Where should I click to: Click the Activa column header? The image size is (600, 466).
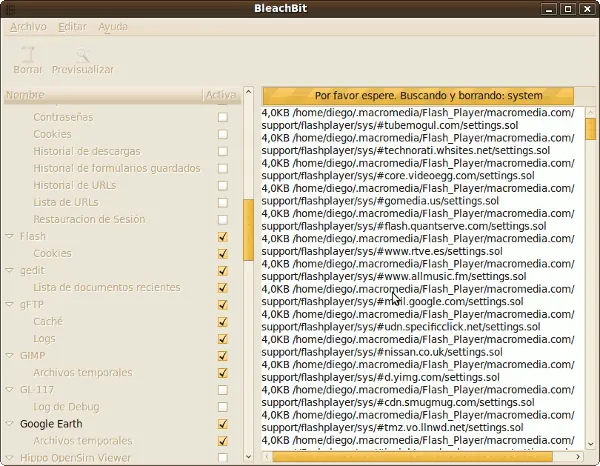tap(221, 95)
